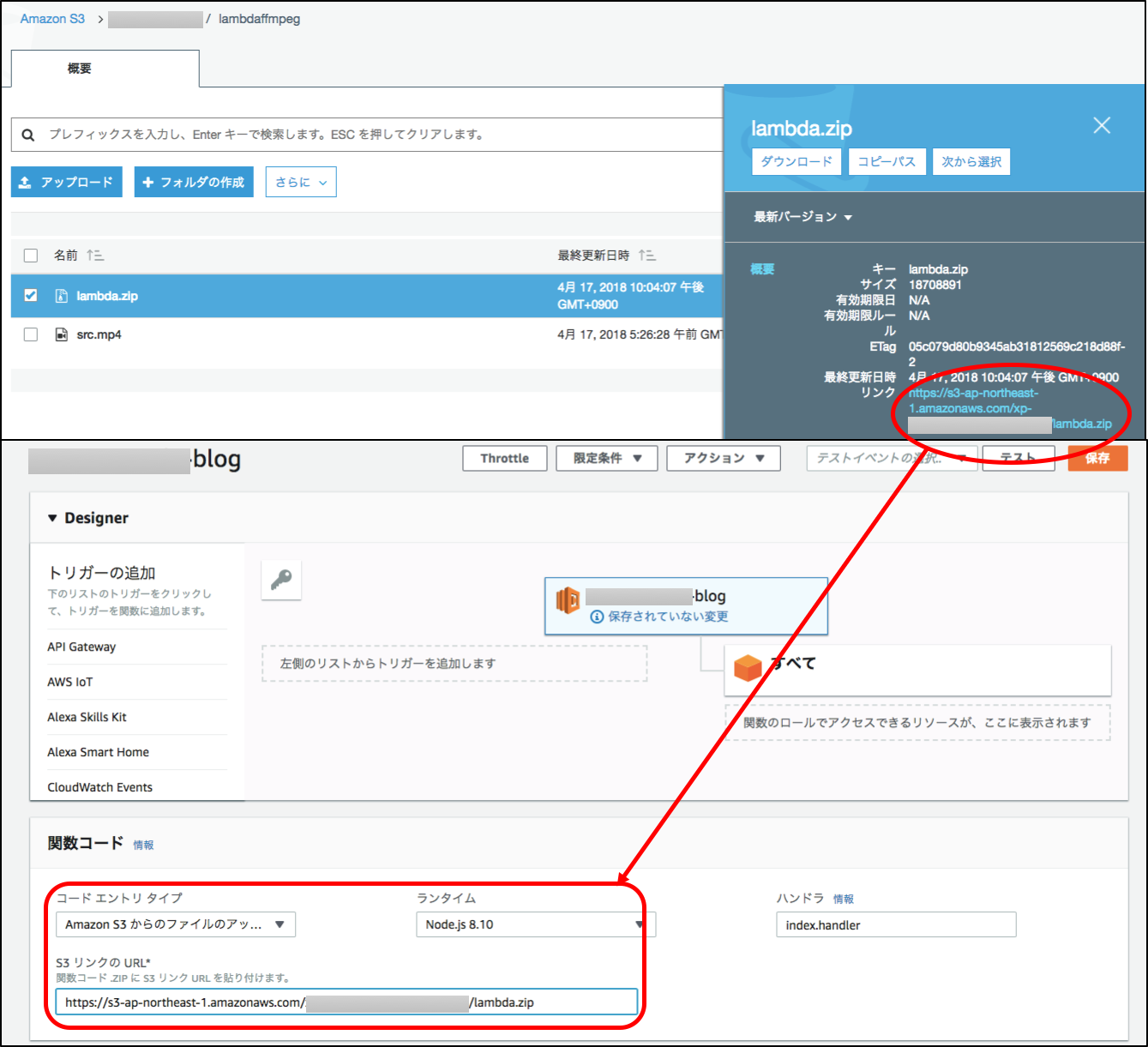Screen dimensions: 1148x1047
Task: Click the S3 リンクの URL input field
Action: point(346,1002)
